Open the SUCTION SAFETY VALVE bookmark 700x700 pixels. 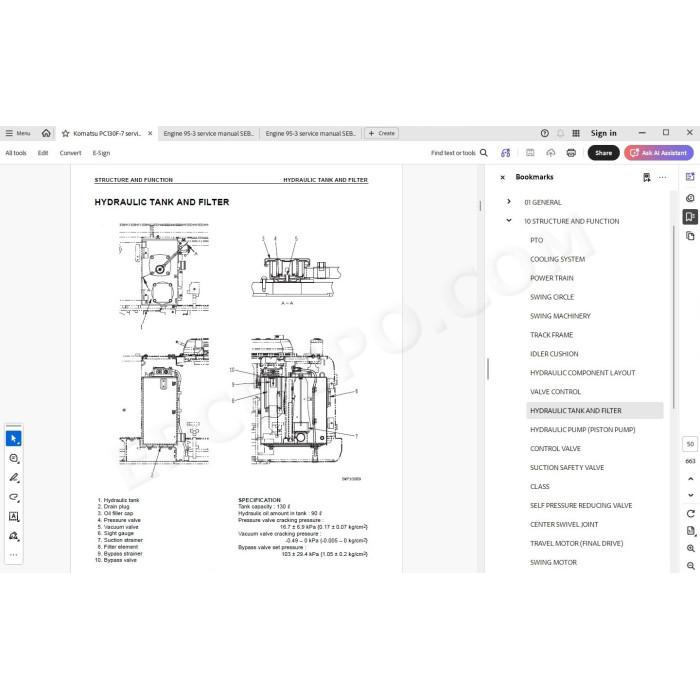(567, 467)
